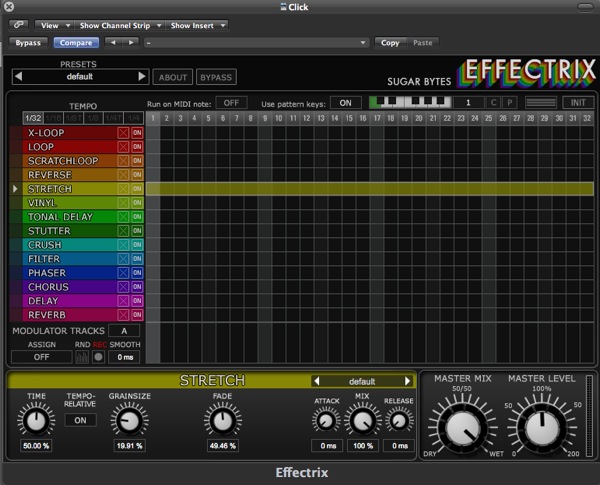
Task: Clear the SCRATCHLOOP track with its X icon
Action: tap(123, 161)
